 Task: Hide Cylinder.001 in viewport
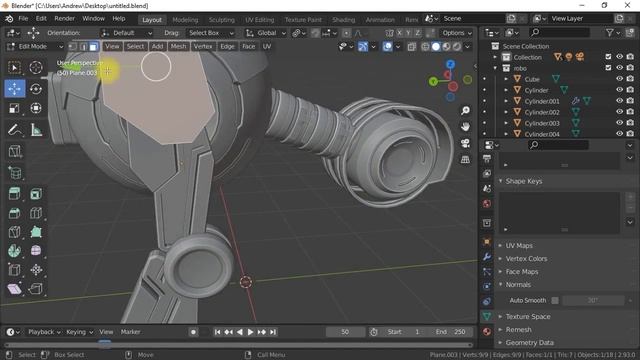coord(619,101)
